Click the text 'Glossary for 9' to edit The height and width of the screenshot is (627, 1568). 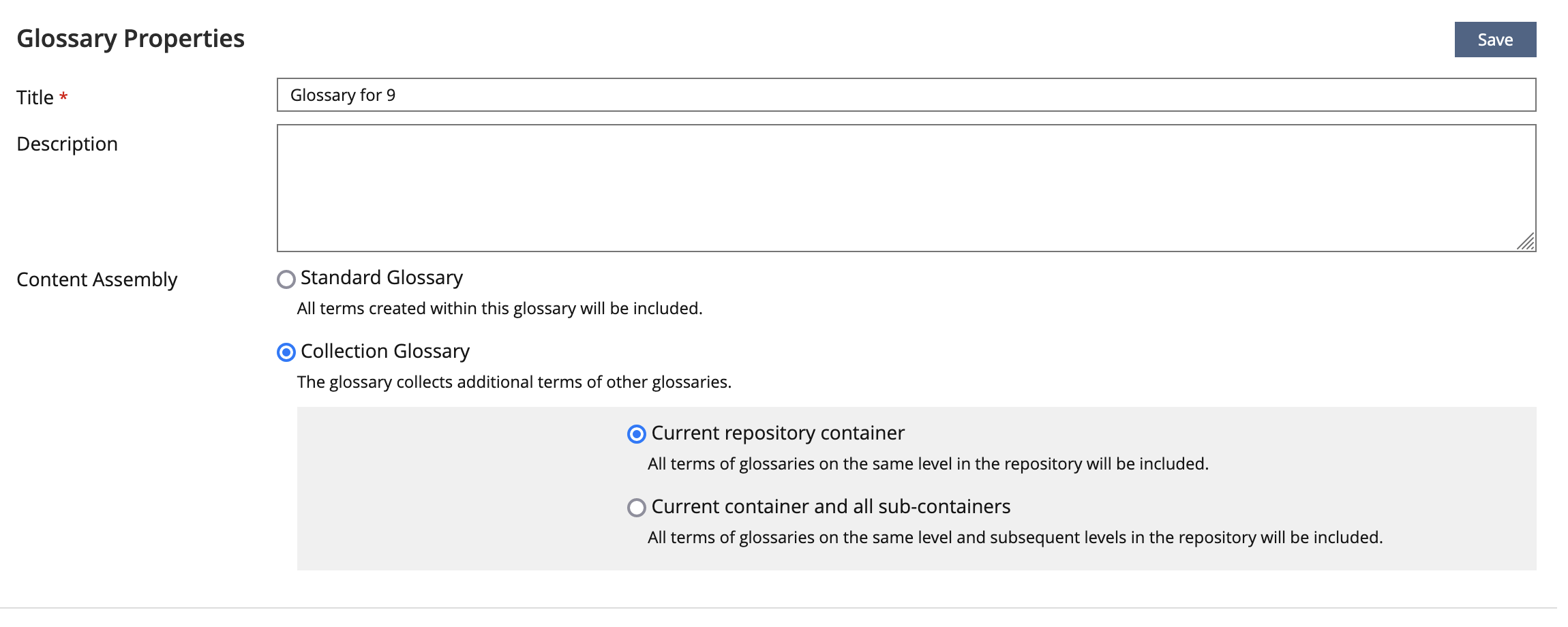[345, 95]
